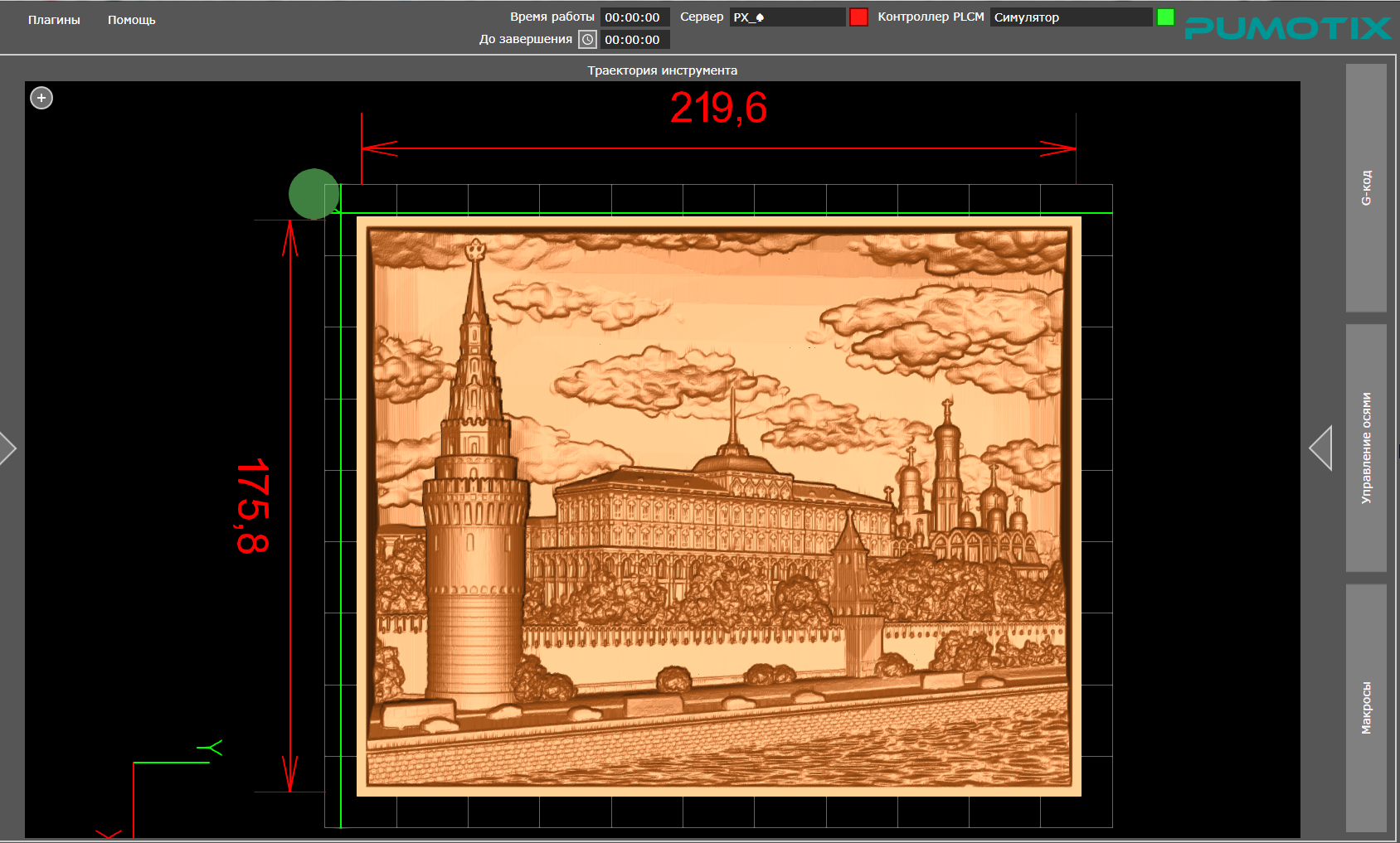The height and width of the screenshot is (843, 1400).
Task: Click the 219,6 width dimension label
Action: pos(718,108)
